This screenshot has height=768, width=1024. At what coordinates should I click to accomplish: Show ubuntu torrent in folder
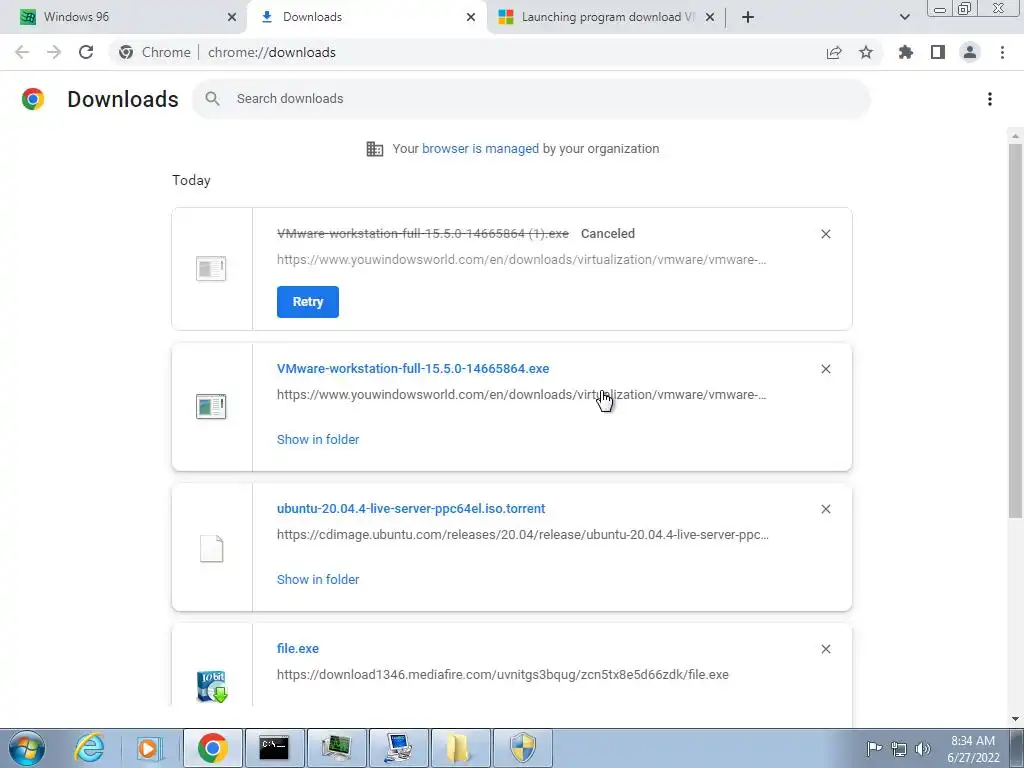(318, 579)
